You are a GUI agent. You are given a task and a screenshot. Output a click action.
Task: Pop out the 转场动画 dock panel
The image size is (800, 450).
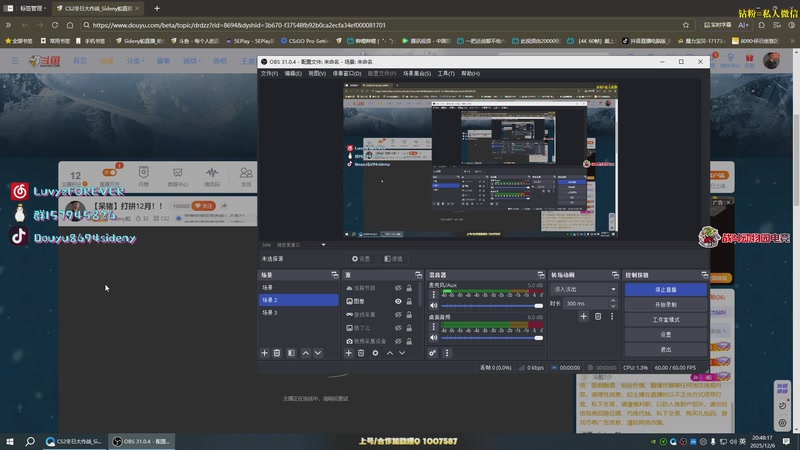point(615,275)
